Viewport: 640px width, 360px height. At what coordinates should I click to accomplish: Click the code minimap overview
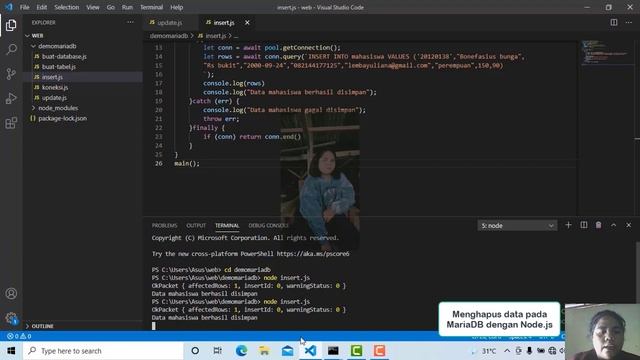pos(606,53)
